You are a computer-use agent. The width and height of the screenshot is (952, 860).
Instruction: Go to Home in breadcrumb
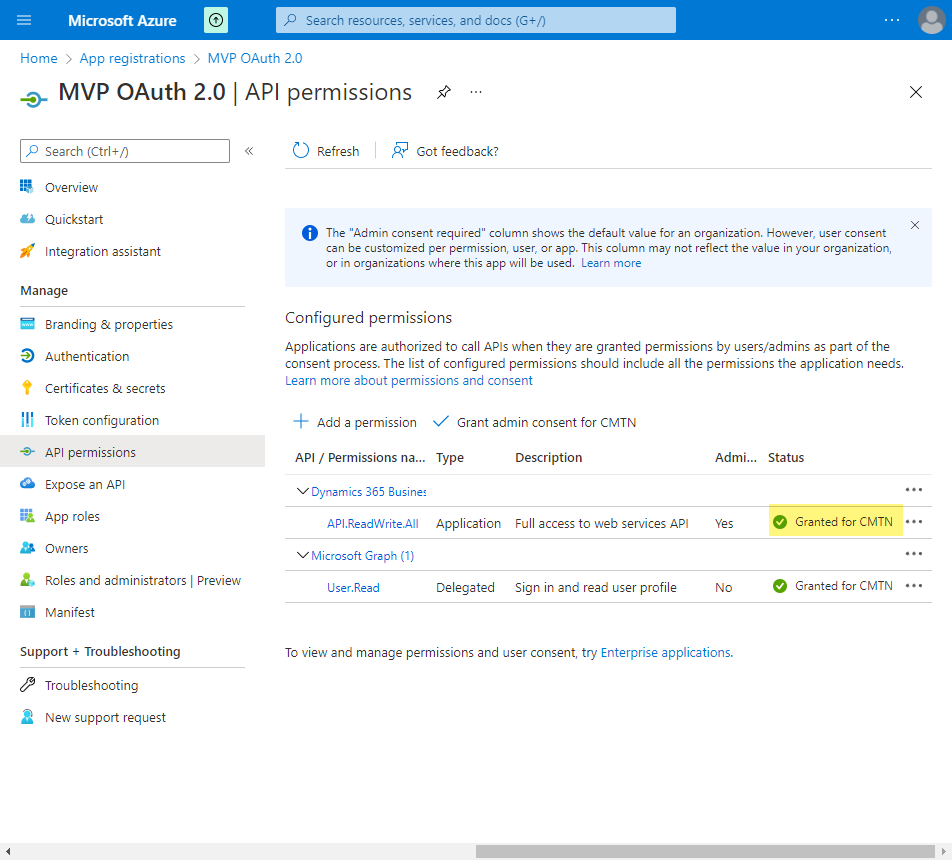(x=39, y=58)
